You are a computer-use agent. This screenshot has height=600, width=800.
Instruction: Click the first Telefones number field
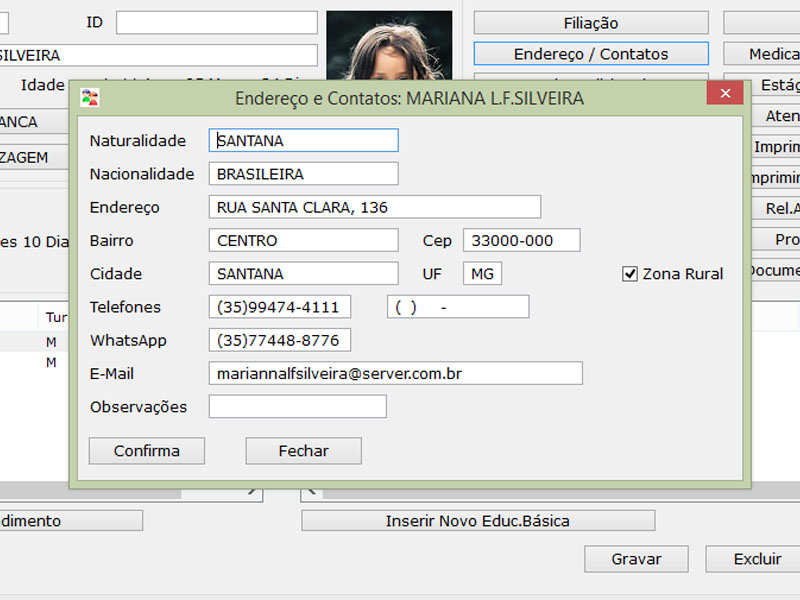point(280,307)
